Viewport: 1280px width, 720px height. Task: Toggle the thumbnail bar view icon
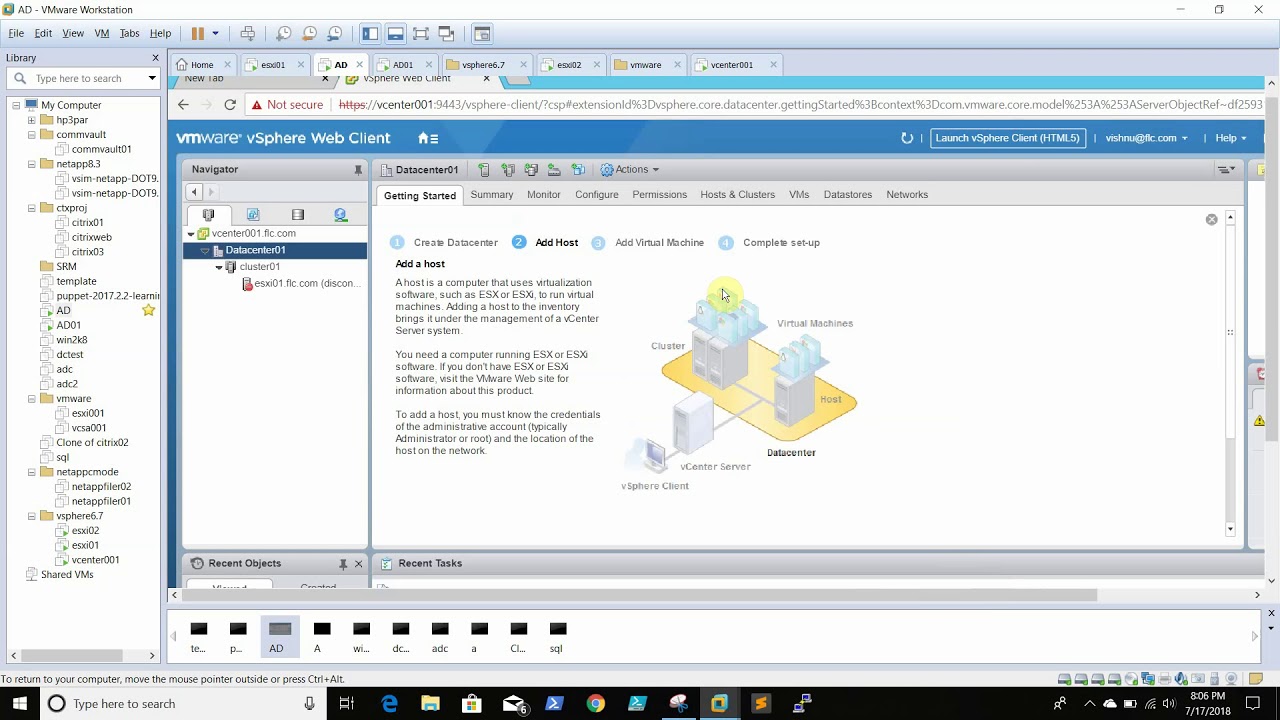pos(395,33)
